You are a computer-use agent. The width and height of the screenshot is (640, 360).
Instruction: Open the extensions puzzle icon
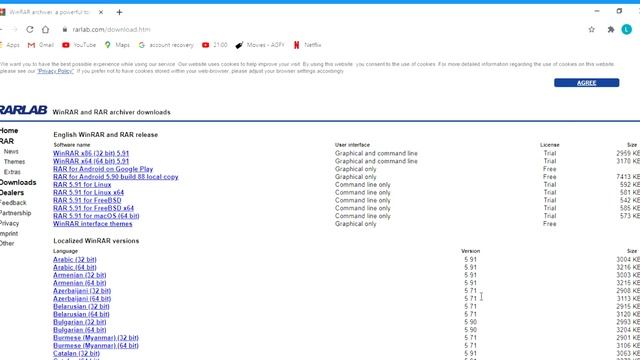pyautogui.click(x=611, y=29)
